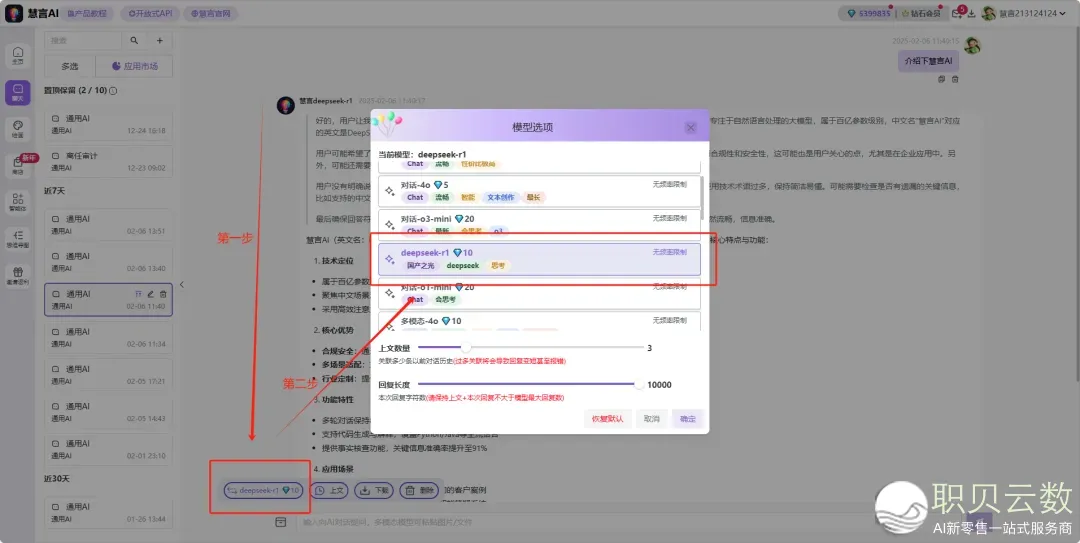Open the deepseek-r1 model selector pill
The width and height of the screenshot is (1080, 543).
pyautogui.click(x=263, y=491)
